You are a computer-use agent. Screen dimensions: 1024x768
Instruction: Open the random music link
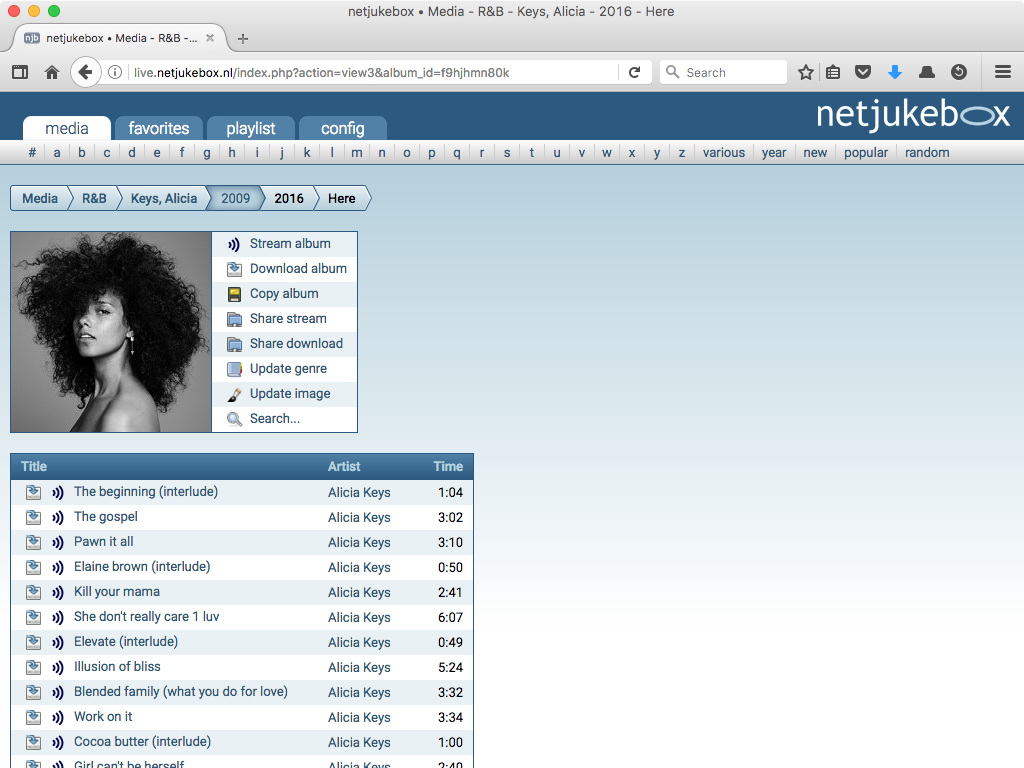pos(927,152)
